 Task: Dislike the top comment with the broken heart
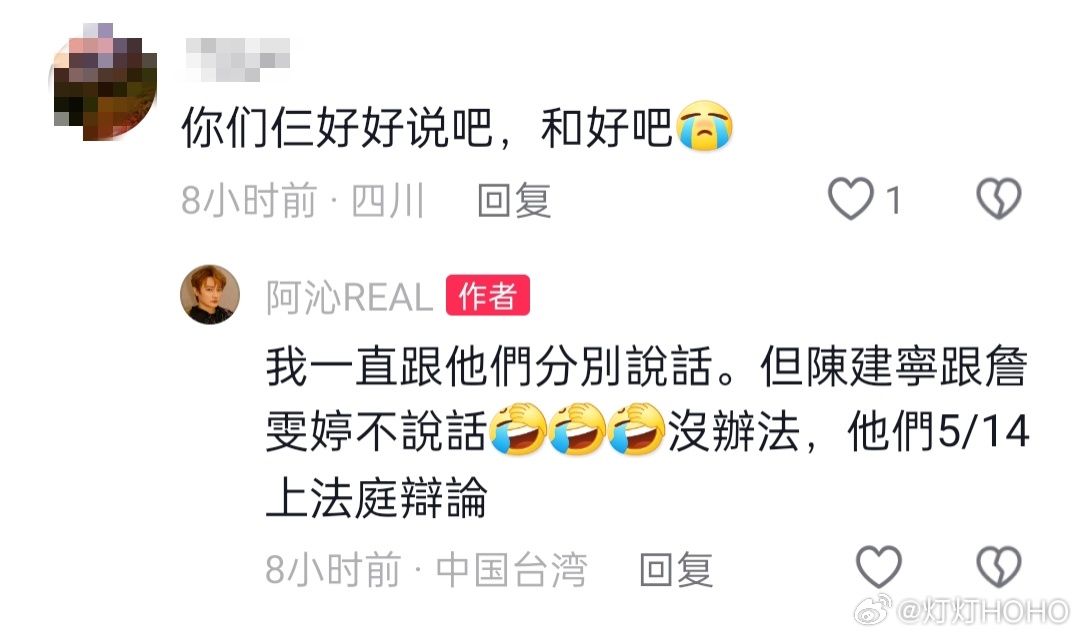[999, 198]
